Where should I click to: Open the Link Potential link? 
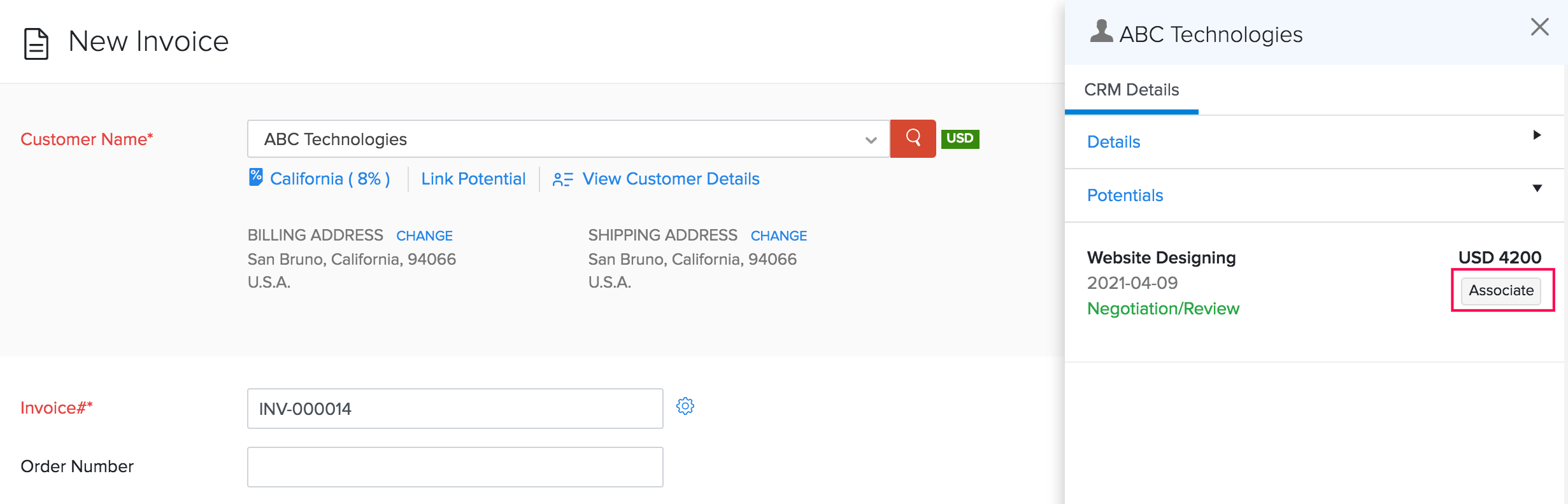473,179
